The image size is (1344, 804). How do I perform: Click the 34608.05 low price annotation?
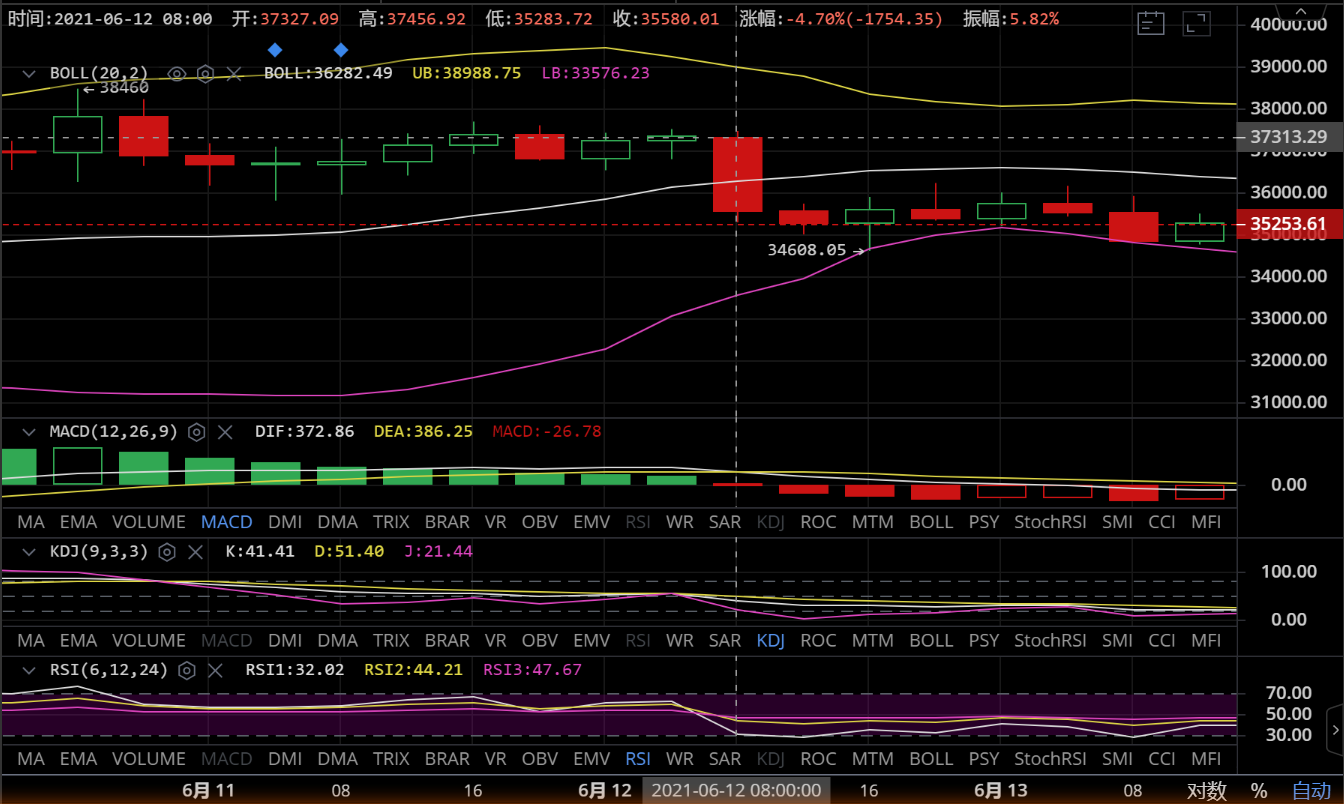807,251
